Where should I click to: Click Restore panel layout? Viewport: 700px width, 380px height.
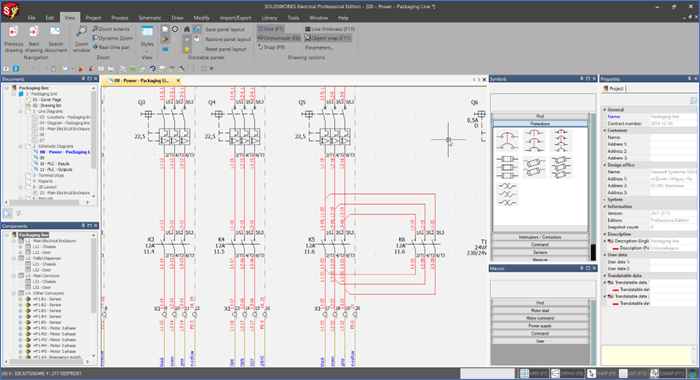[228, 39]
